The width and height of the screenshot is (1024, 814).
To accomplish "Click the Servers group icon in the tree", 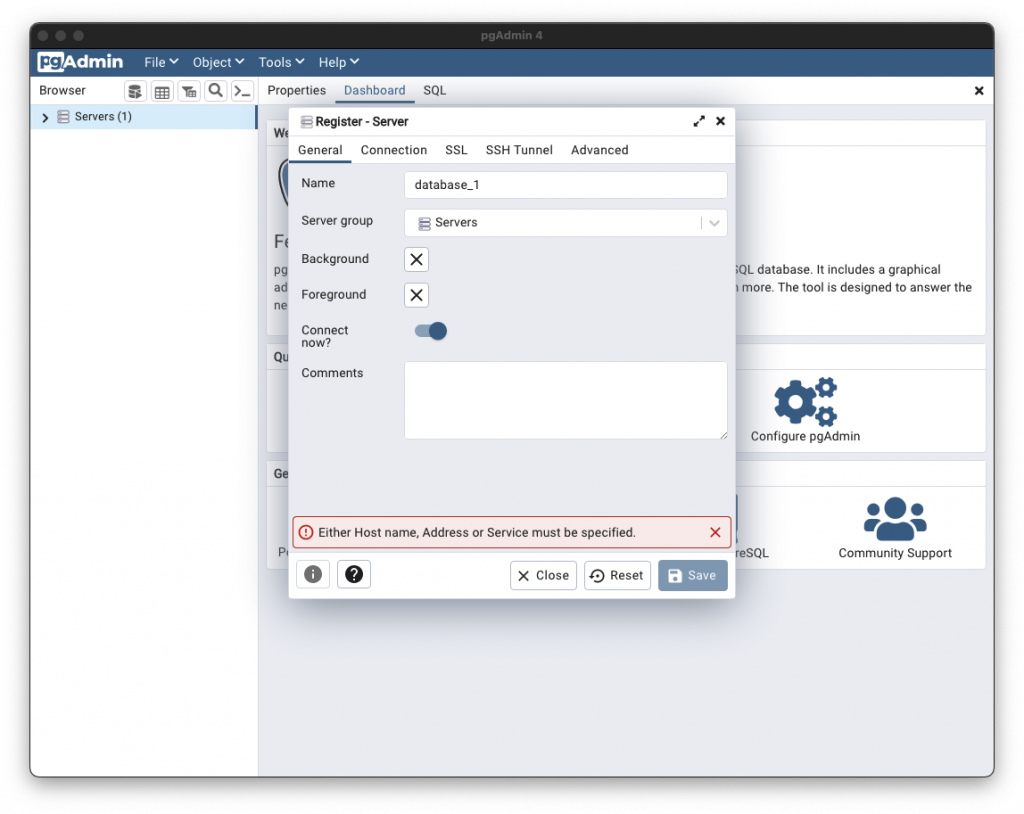I will click(63, 117).
